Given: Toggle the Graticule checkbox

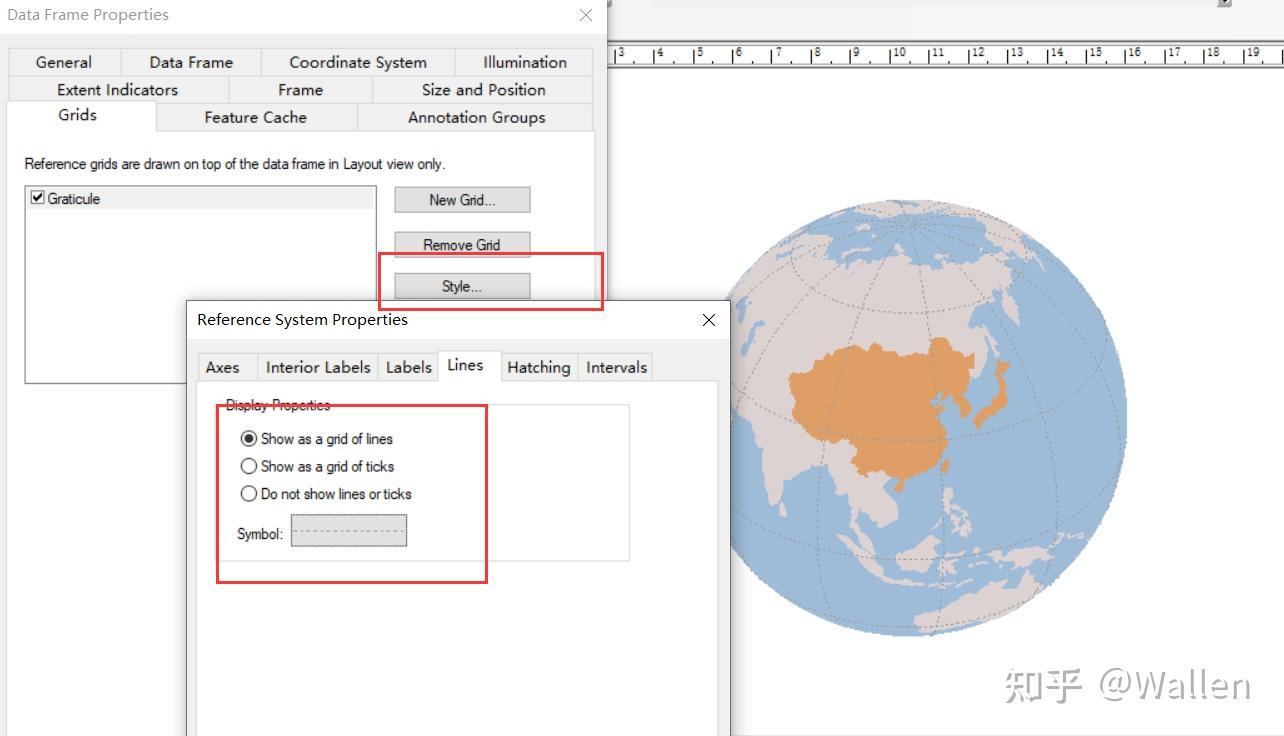Looking at the screenshot, I should tap(37, 197).
